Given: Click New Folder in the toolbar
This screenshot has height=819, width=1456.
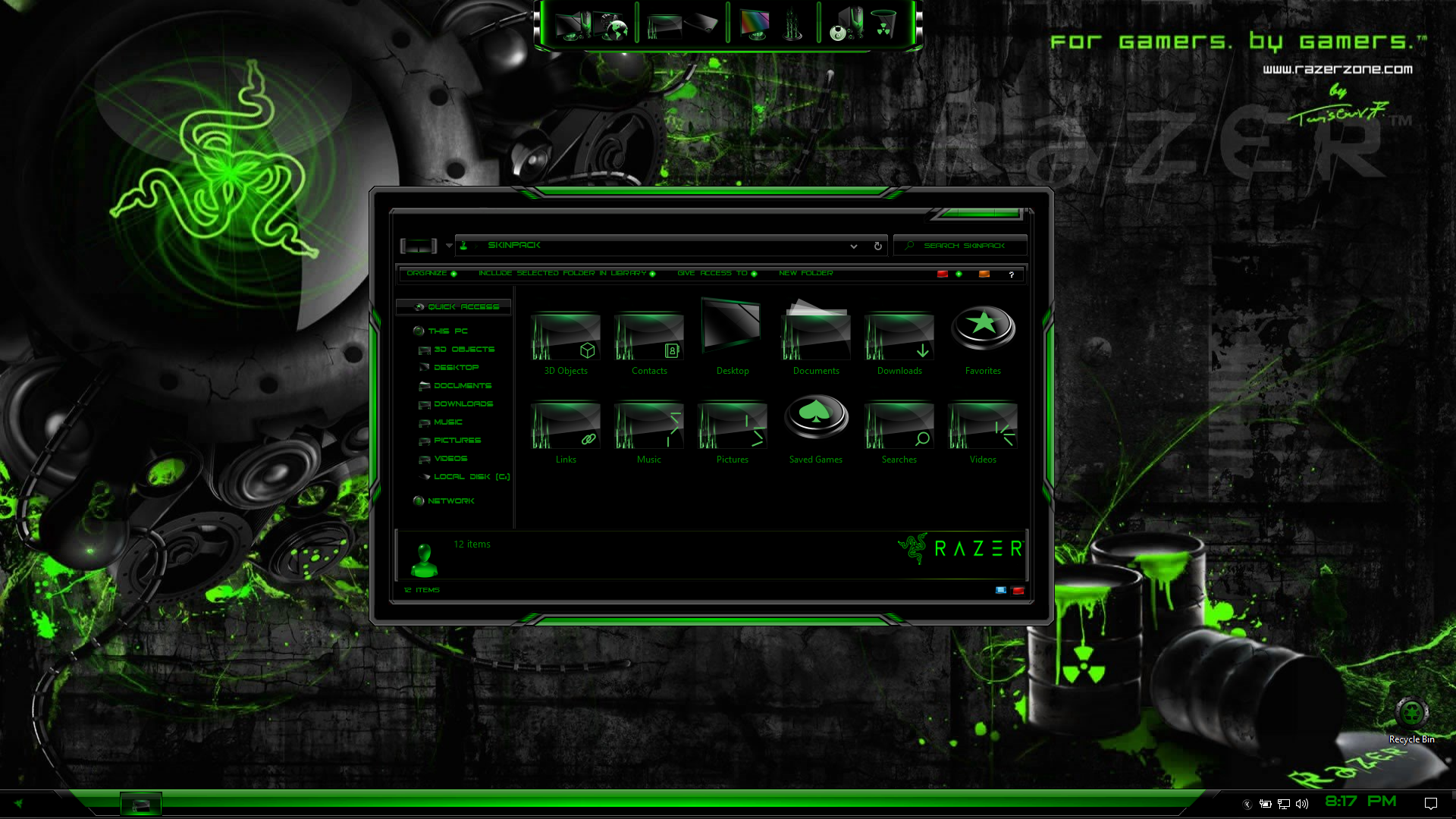Looking at the screenshot, I should (805, 273).
